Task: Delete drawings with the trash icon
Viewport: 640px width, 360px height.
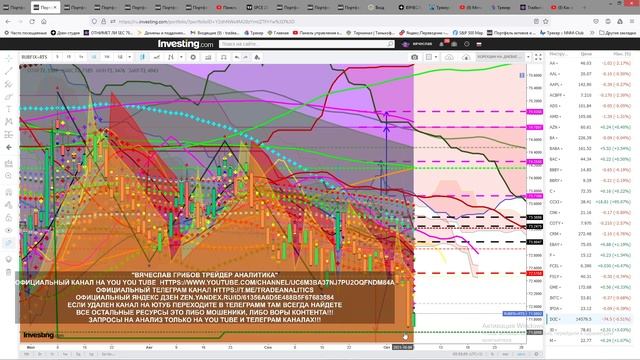Action: coord(9,272)
